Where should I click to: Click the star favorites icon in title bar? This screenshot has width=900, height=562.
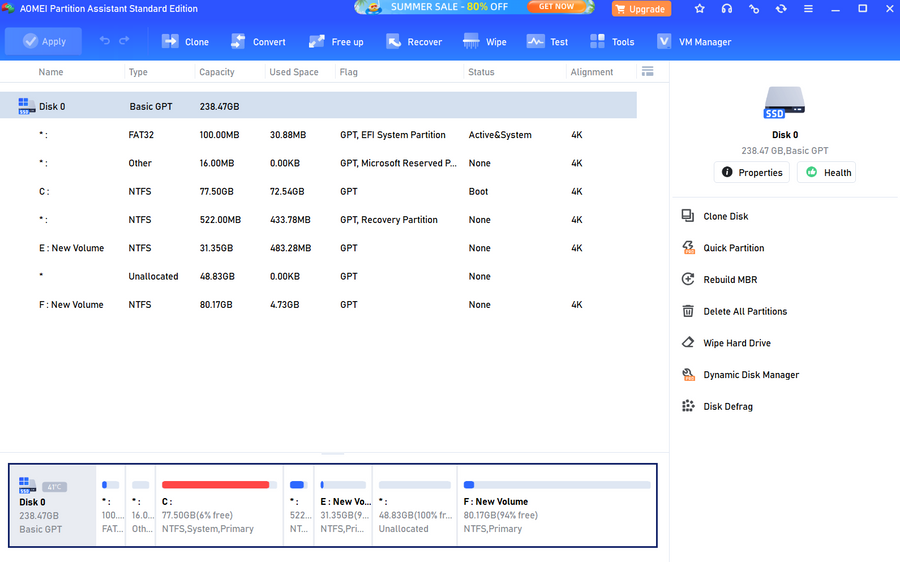(x=699, y=9)
